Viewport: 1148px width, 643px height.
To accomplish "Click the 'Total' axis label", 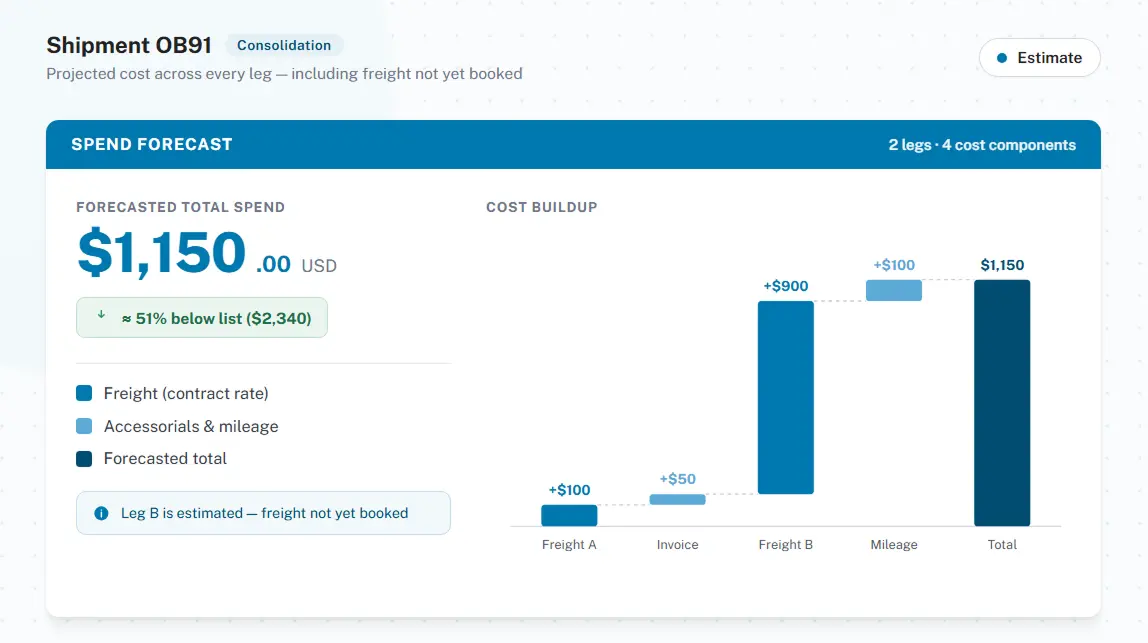I will click(x=1002, y=545).
